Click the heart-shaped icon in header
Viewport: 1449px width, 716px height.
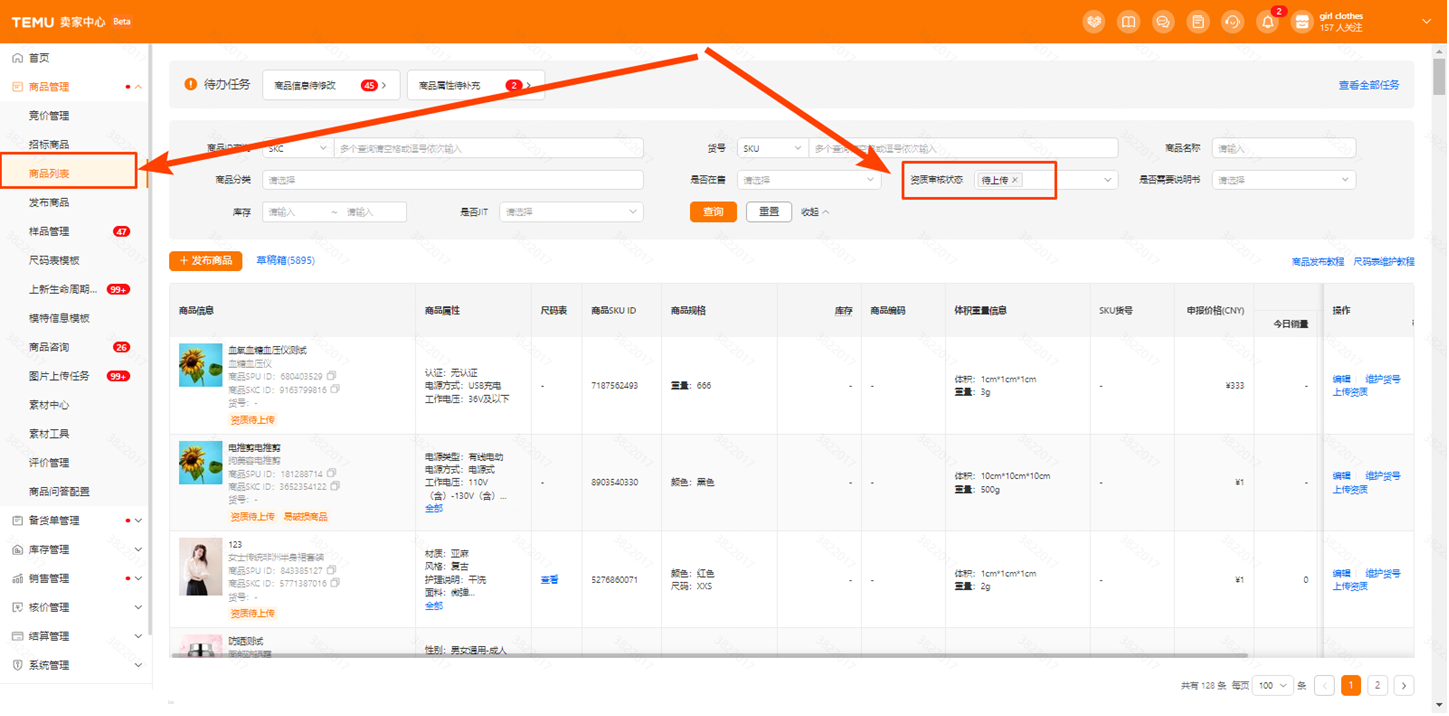point(1094,22)
